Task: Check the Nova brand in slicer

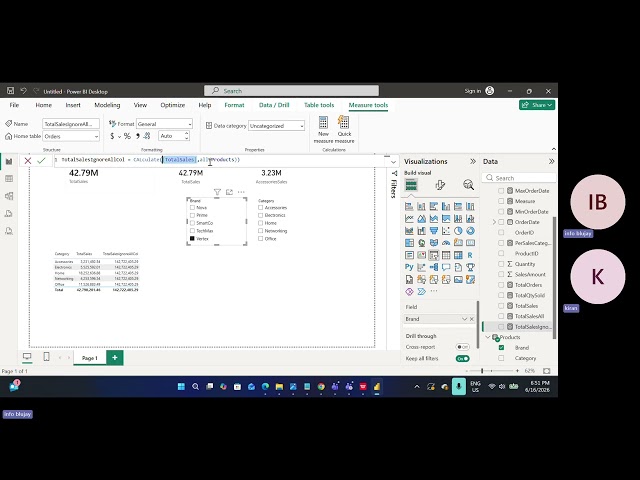Action: coord(192,207)
